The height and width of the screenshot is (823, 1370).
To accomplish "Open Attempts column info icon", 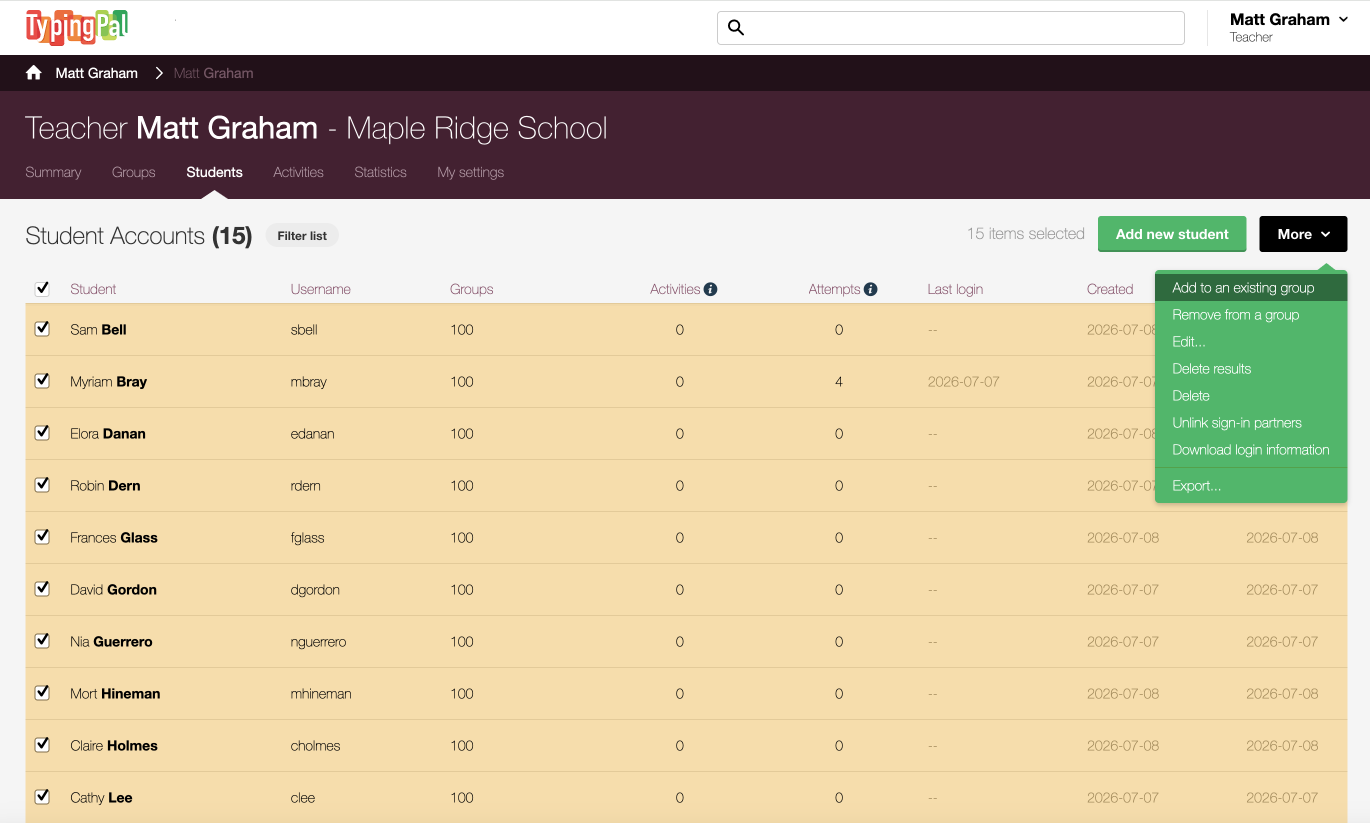I will point(870,289).
